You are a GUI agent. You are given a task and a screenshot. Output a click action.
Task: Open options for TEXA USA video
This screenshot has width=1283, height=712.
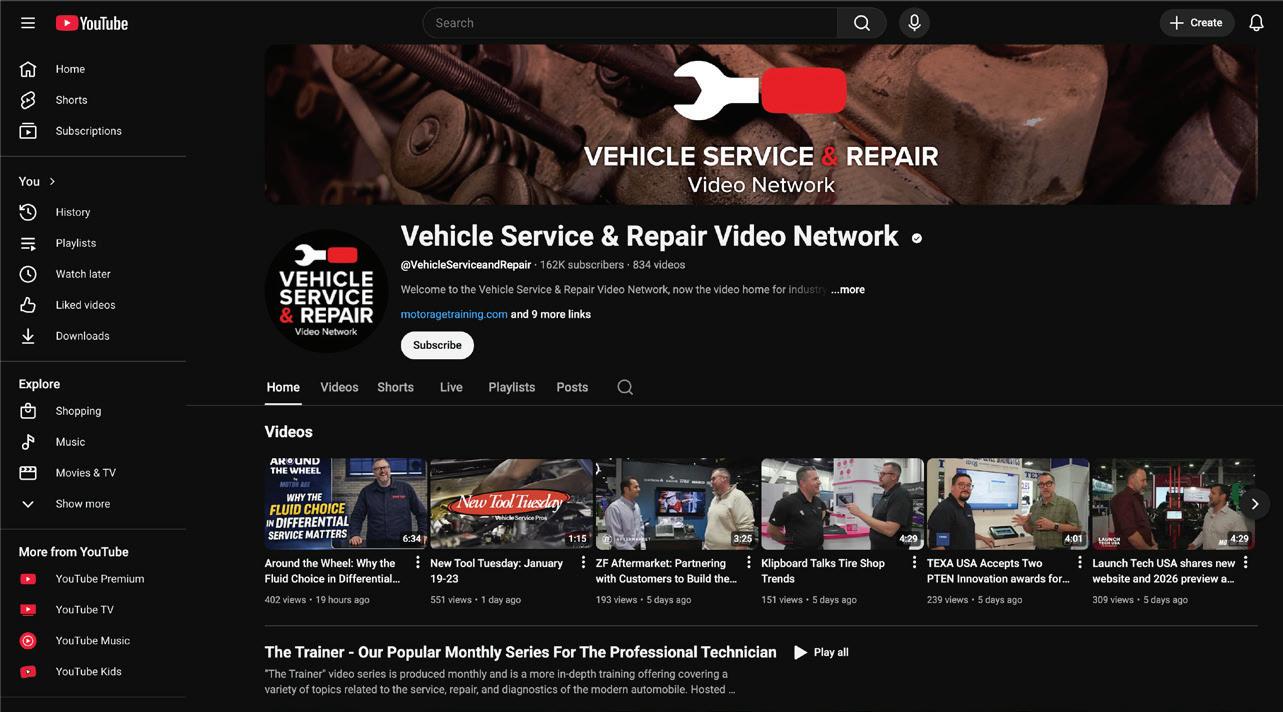point(1080,563)
